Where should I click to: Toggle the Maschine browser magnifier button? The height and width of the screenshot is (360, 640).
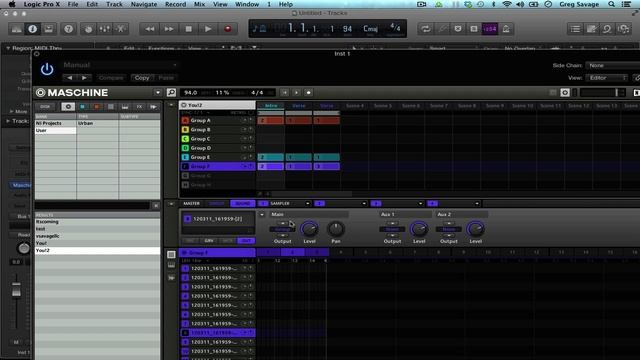(171, 93)
